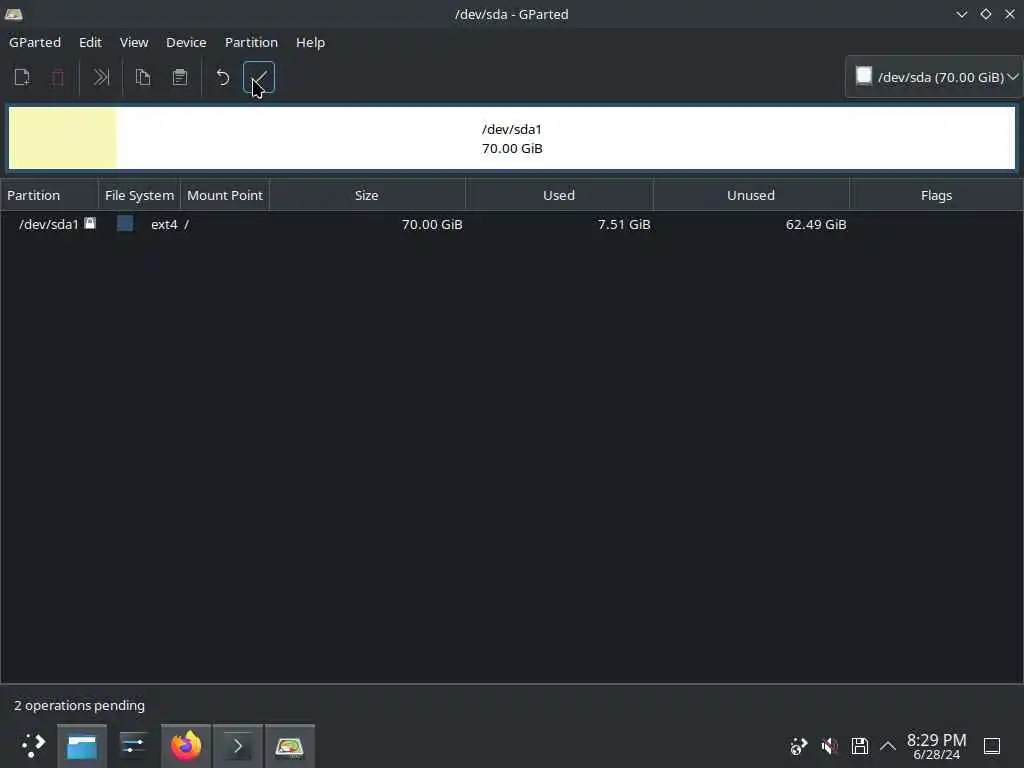Sort by the File System column header

pos(139,195)
